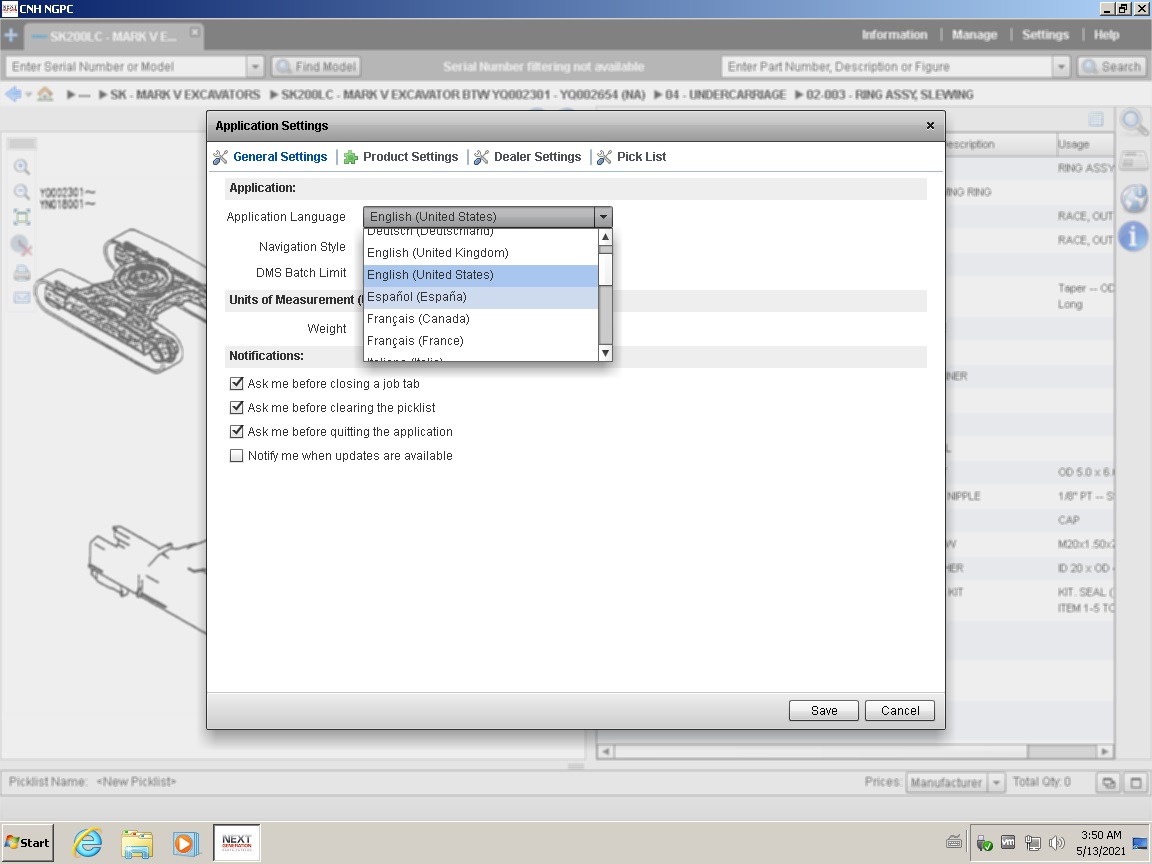Click the volume speaker tray icon
This screenshot has height=864, width=1152.
point(1056,843)
